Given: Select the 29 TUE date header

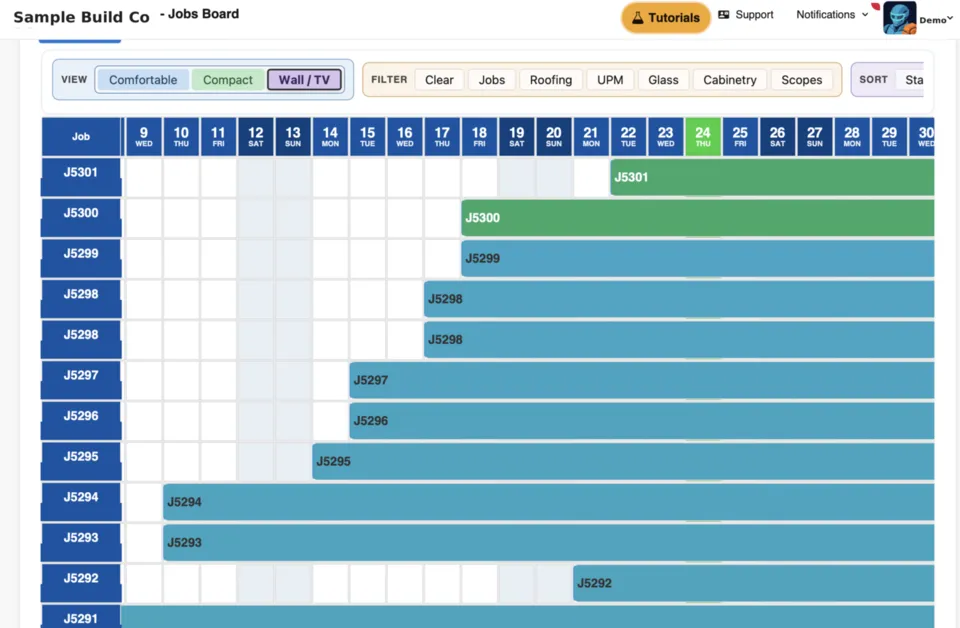Looking at the screenshot, I should (889, 136).
